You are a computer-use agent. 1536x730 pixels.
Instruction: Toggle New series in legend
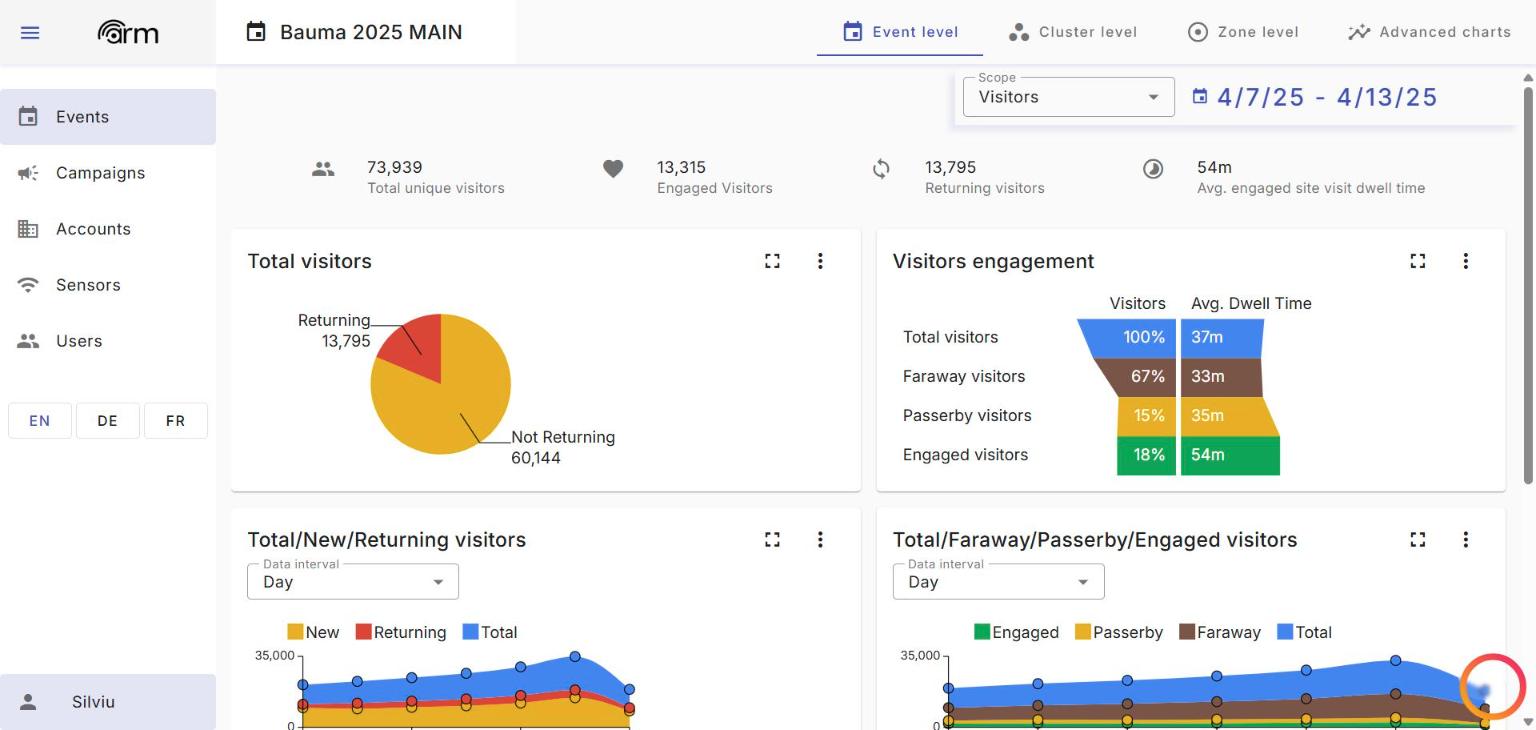tap(313, 632)
